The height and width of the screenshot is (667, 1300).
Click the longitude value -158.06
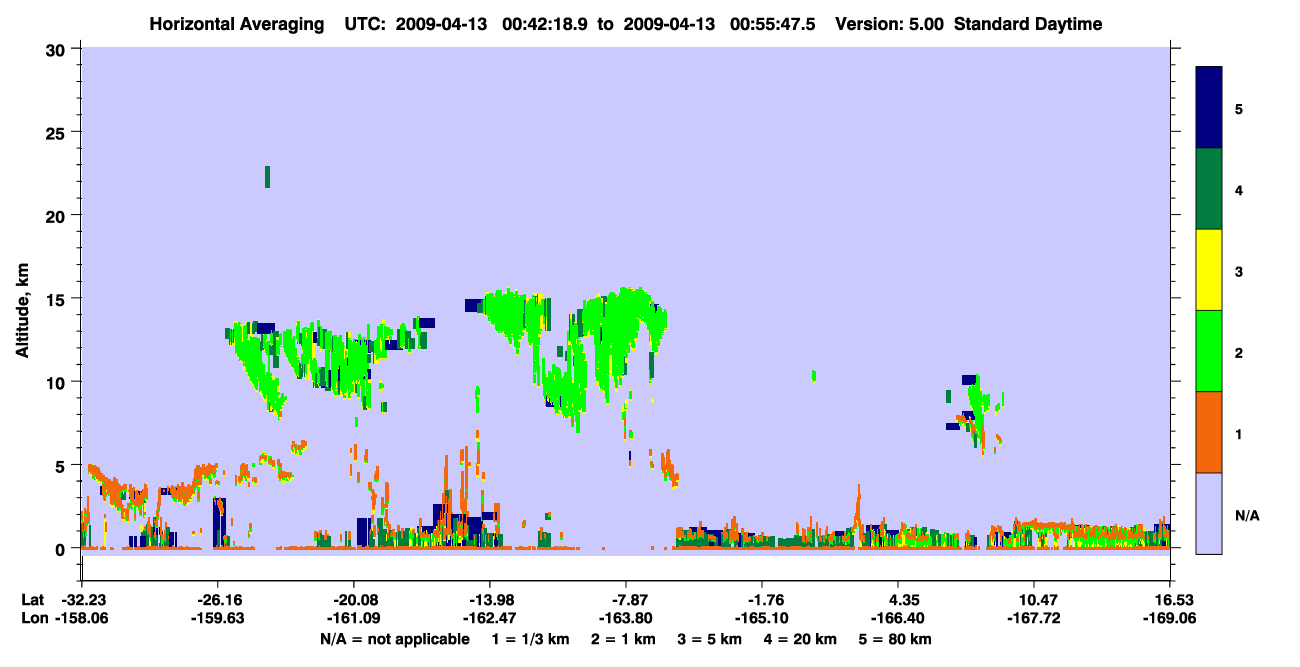81,618
